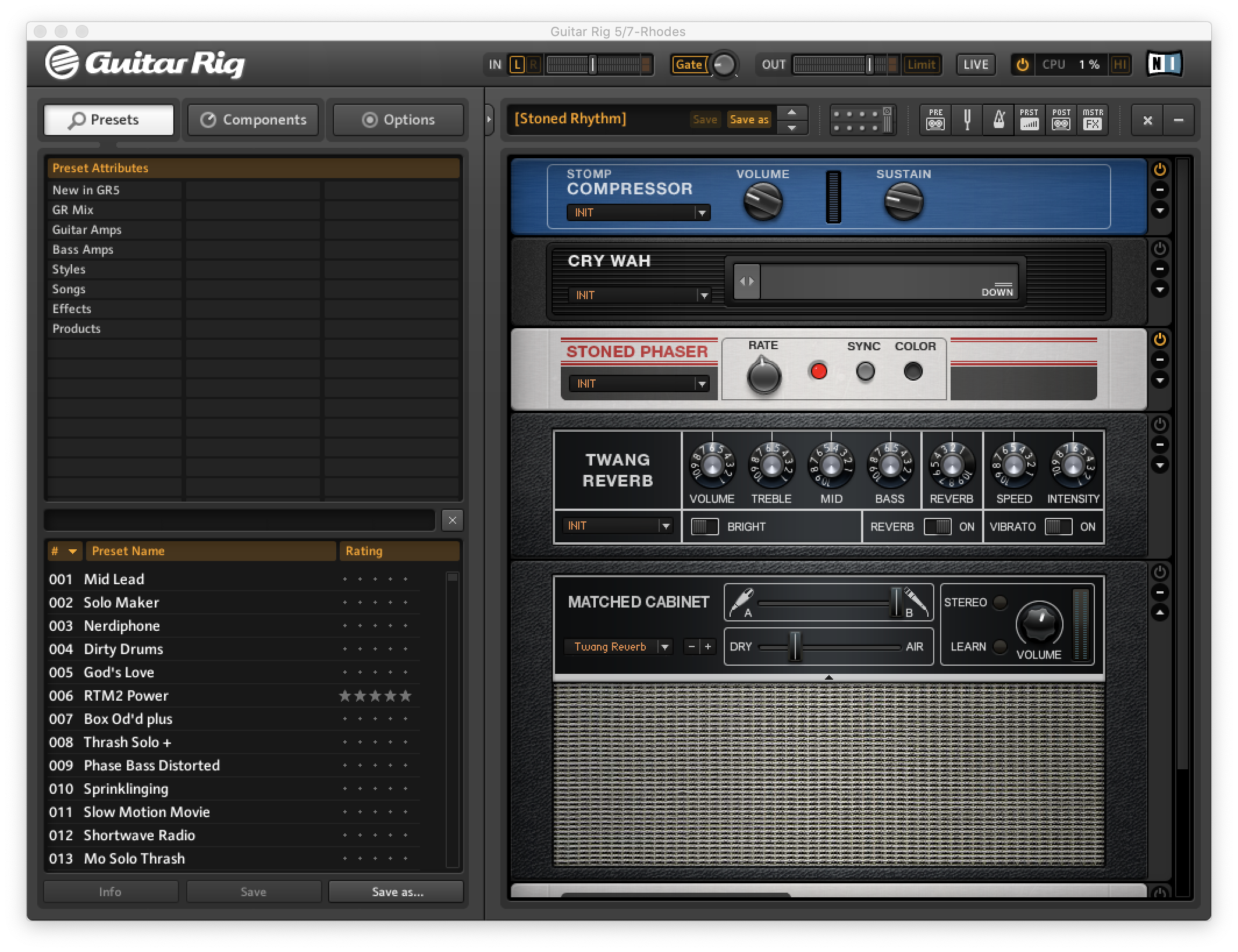This screenshot has width=1238, height=952.
Task: Open the virtual rig controller view
Action: 863,120
